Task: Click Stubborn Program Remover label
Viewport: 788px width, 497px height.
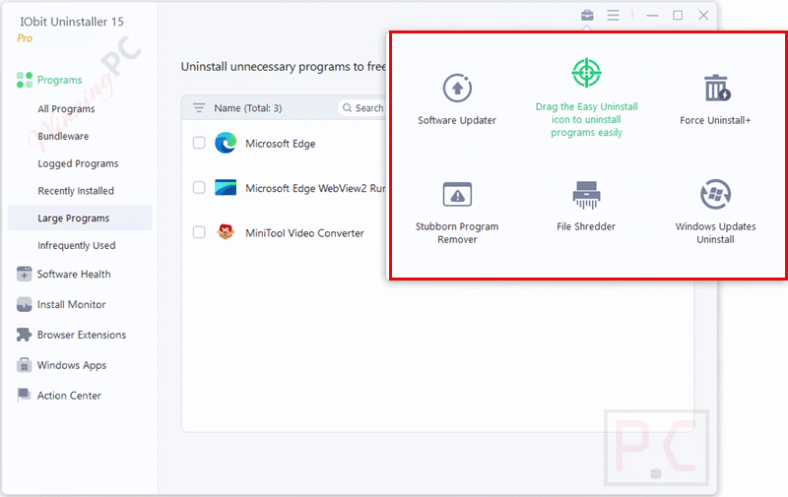Action: click(x=457, y=233)
